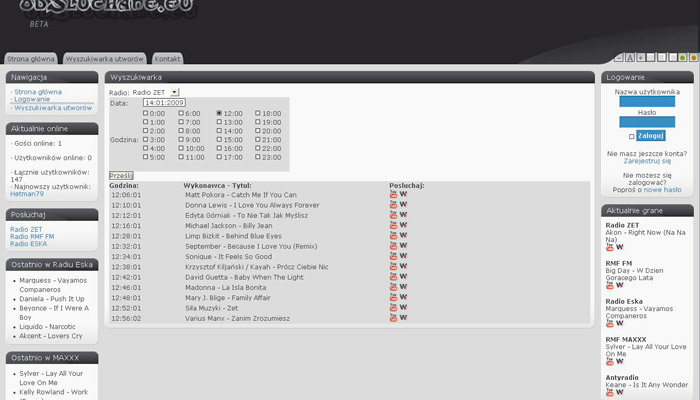Click the Zarejestruj się registration link
The image size is (700, 400).
(x=647, y=160)
